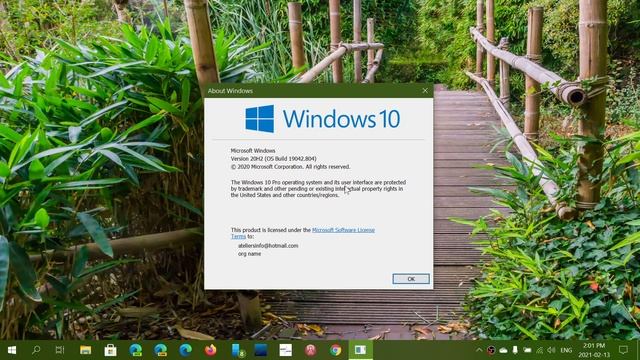Click 'This product is licensed under the' text
Image resolution: width=640 pixels, height=360 pixels.
271,230
